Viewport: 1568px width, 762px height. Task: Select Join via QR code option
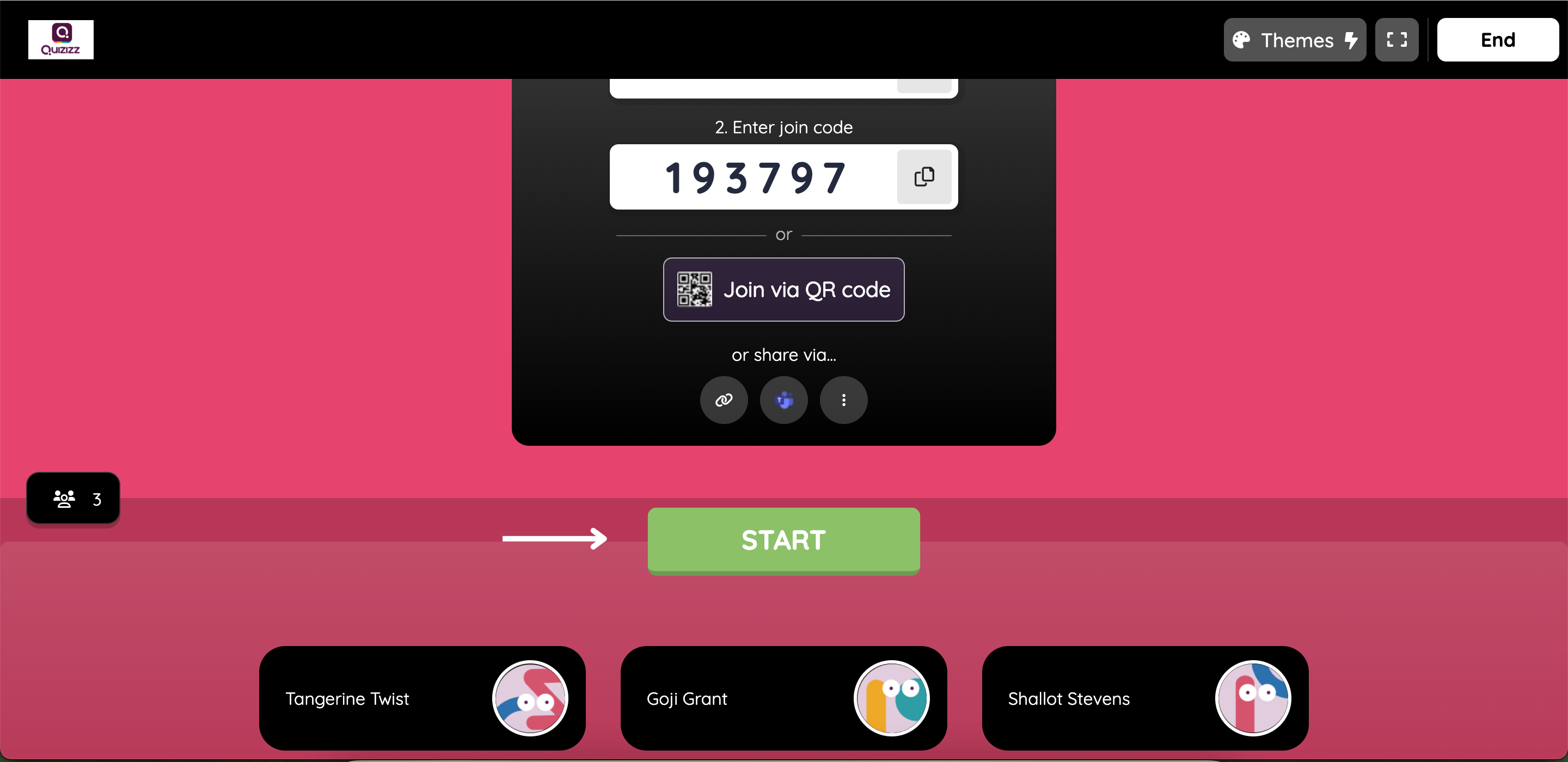pyautogui.click(x=783, y=289)
